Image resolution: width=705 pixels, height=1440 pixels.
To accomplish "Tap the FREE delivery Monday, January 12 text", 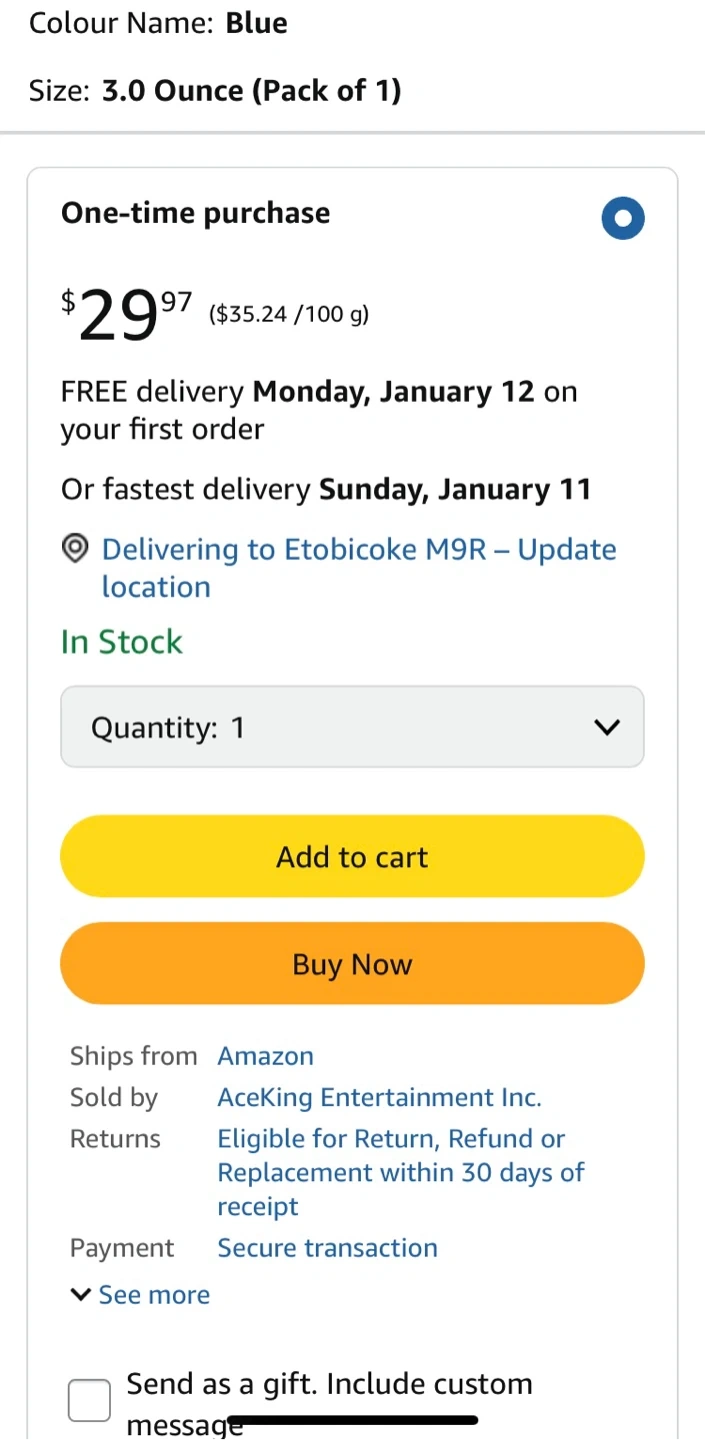I will pyautogui.click(x=318, y=410).
